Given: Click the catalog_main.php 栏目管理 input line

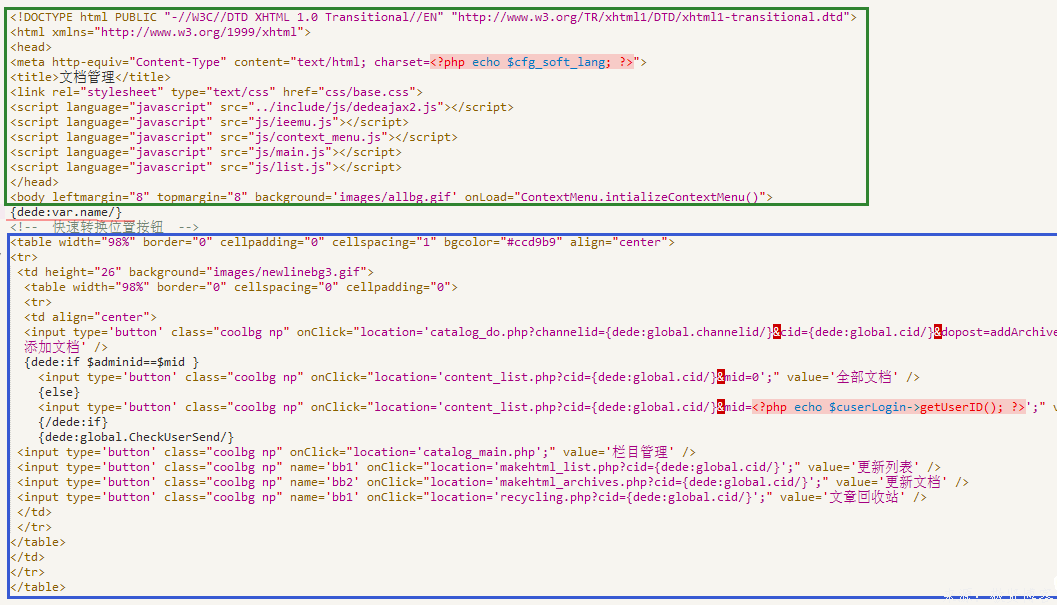Looking at the screenshot, I should click(356, 452).
